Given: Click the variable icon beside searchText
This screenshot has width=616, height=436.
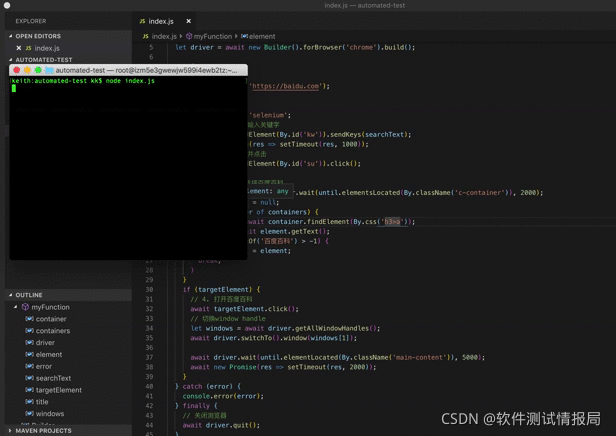Looking at the screenshot, I should [x=29, y=378].
